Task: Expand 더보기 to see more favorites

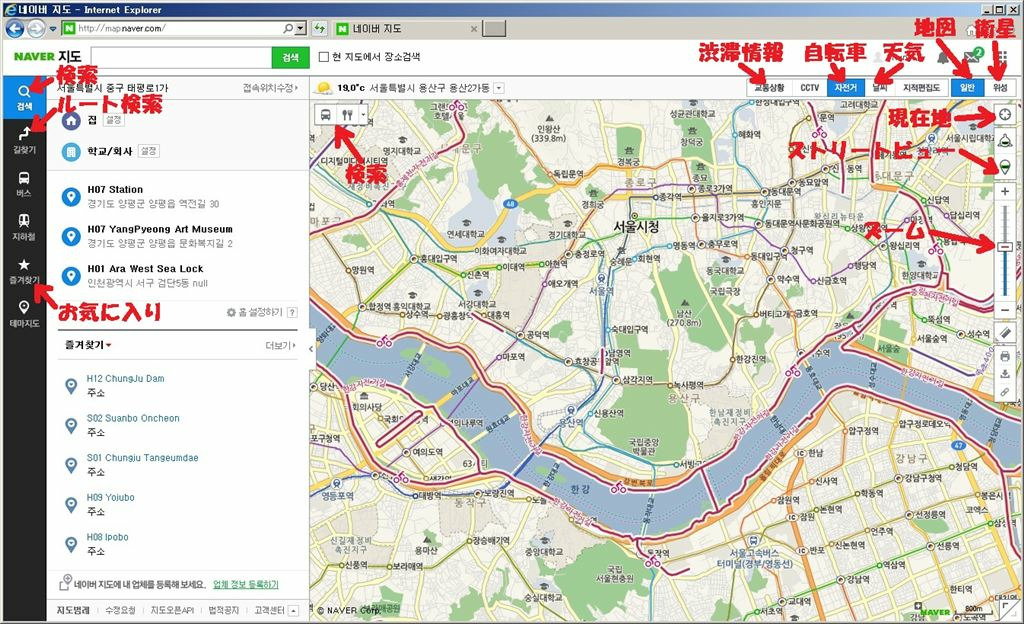Action: 280,345
